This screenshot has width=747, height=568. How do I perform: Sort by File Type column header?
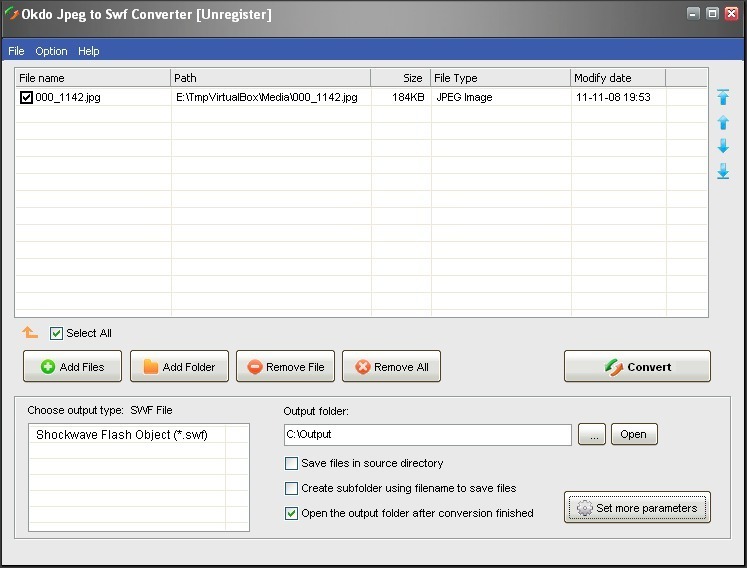(500, 78)
